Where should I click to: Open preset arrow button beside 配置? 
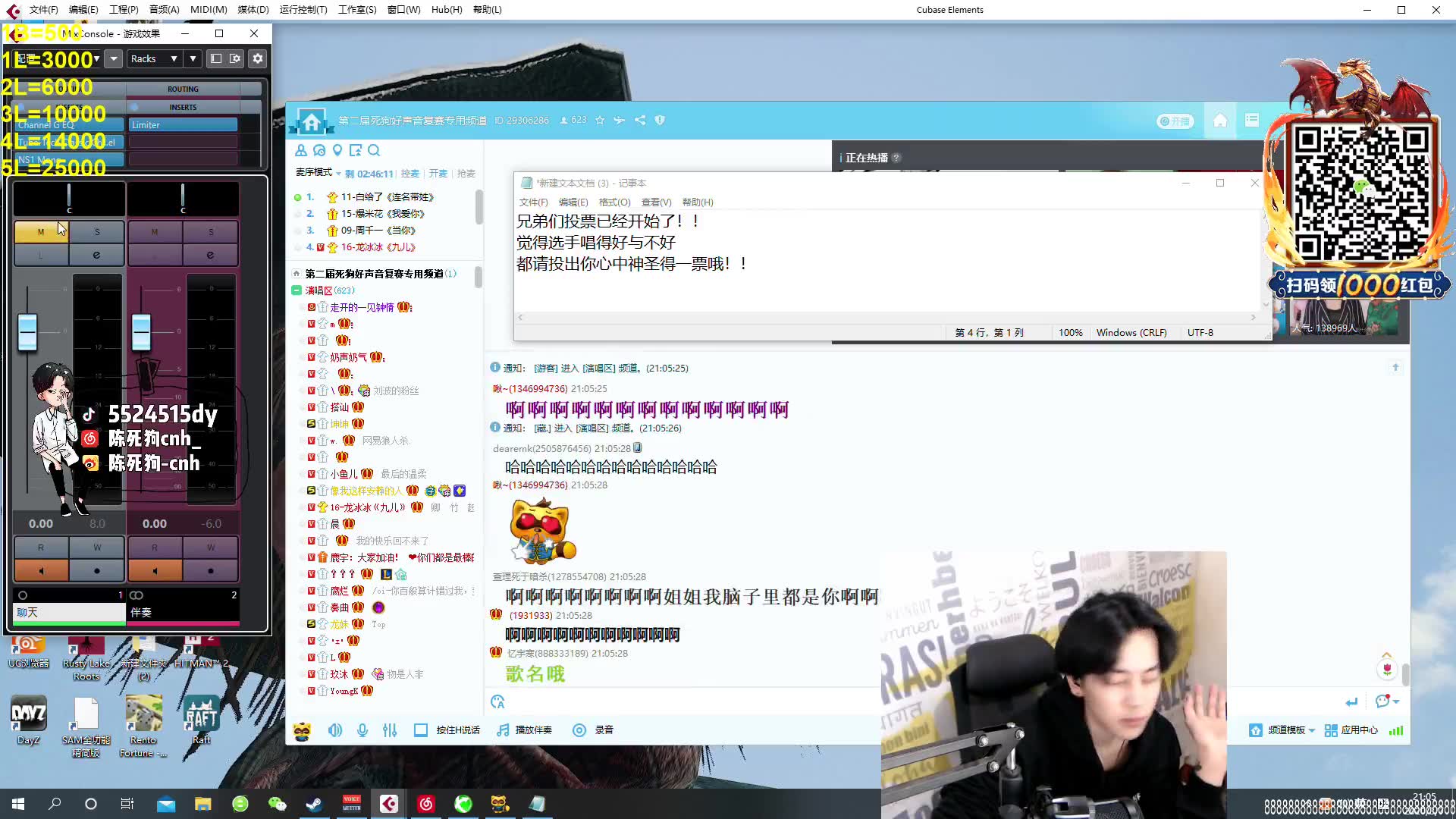[x=114, y=58]
